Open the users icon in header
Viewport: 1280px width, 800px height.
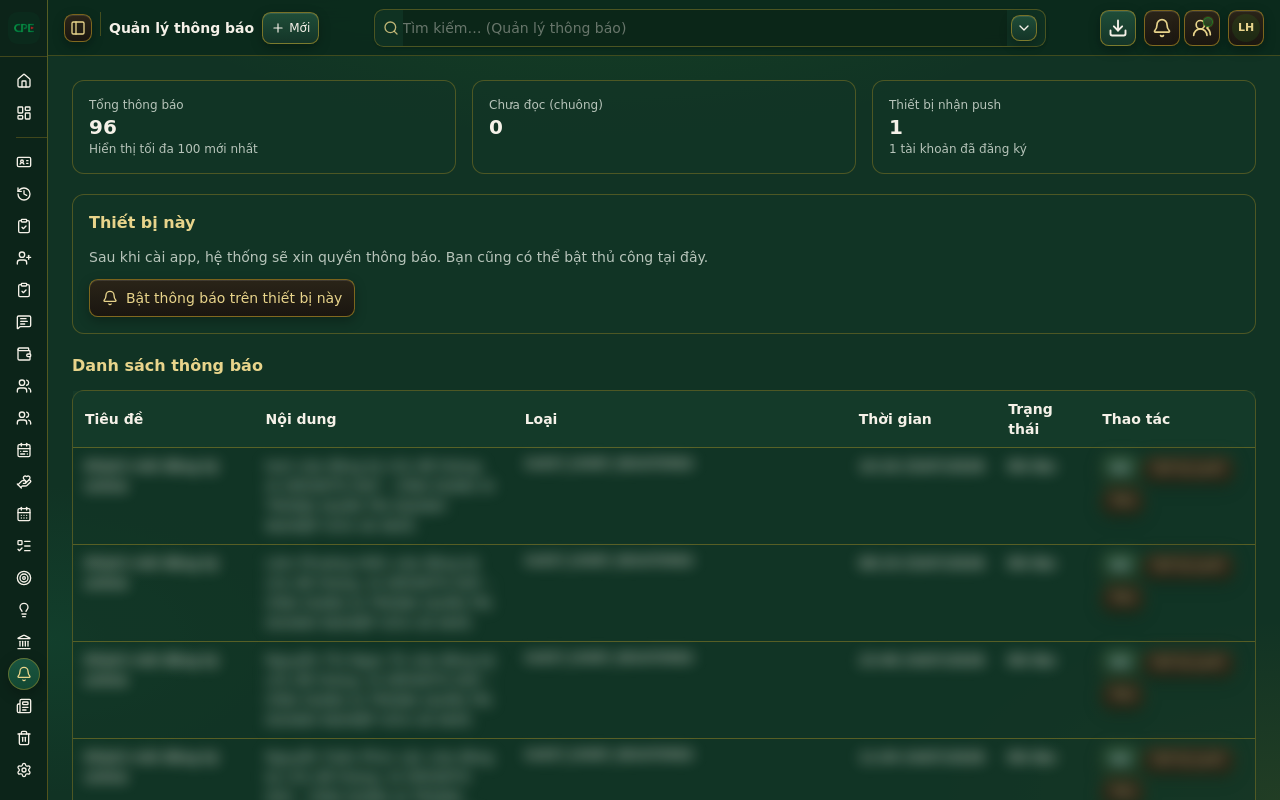click(1202, 28)
